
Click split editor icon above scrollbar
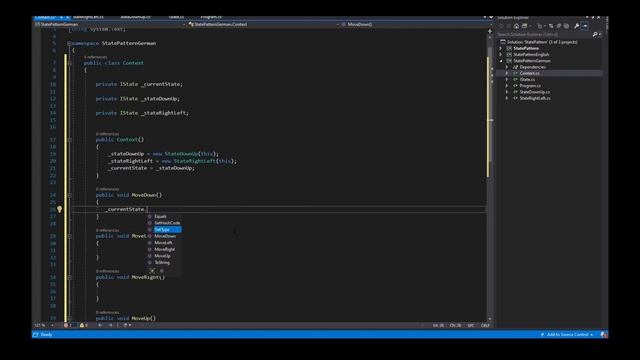[490, 31]
